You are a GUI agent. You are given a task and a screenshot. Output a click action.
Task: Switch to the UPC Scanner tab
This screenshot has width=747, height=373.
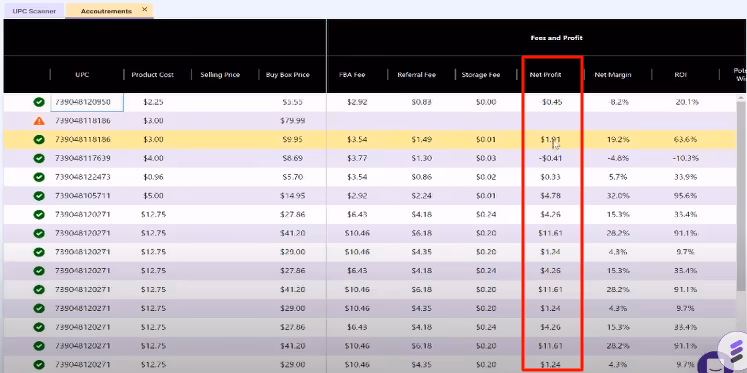coord(34,10)
